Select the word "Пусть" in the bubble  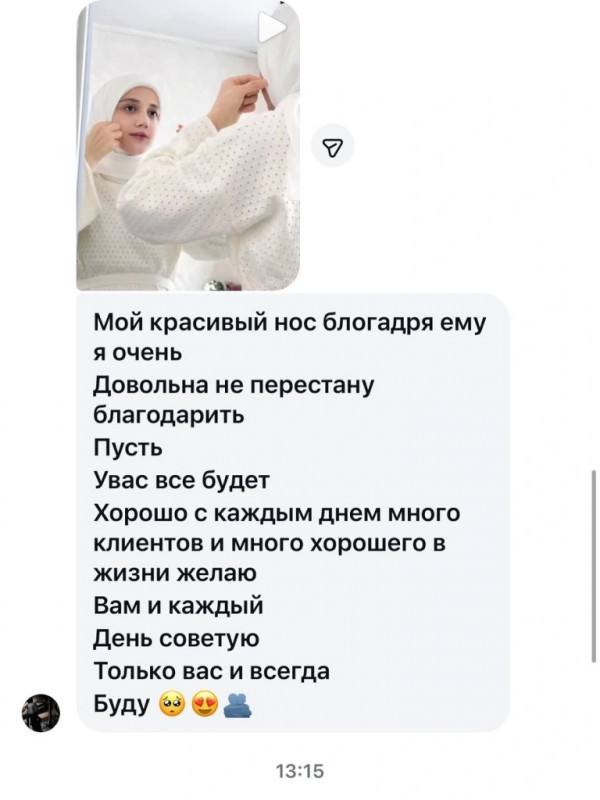click(x=128, y=448)
